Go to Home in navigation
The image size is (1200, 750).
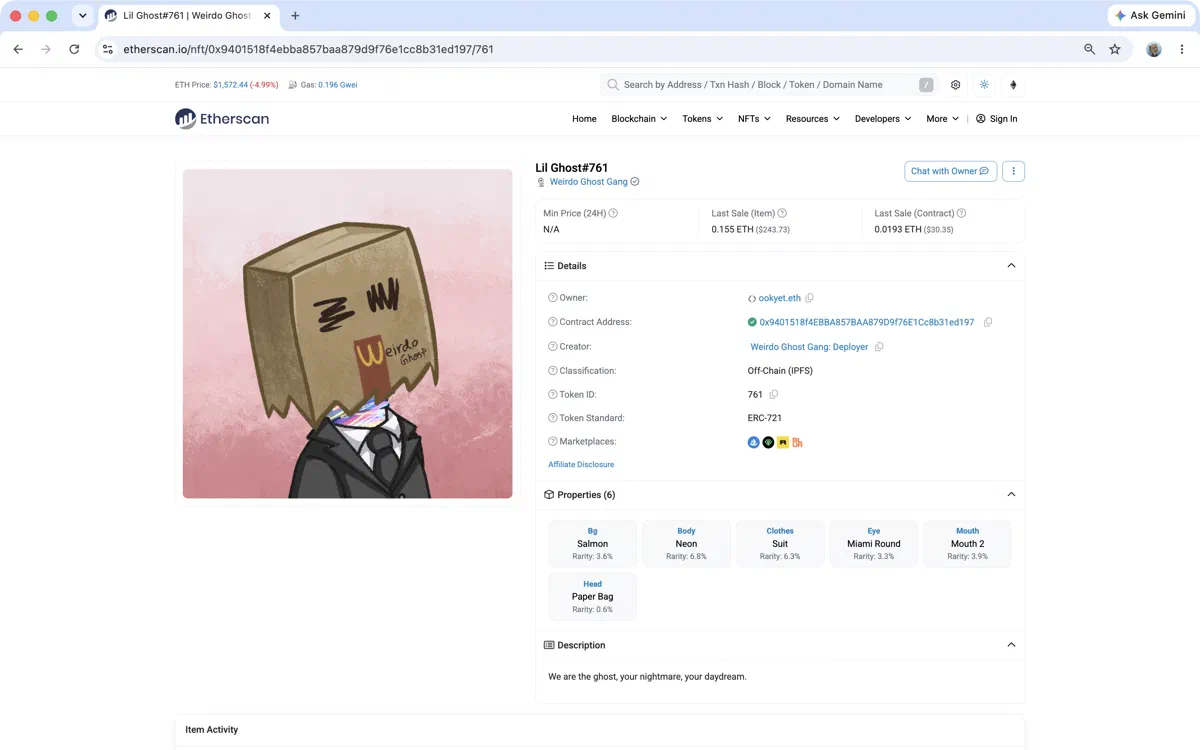point(584,119)
